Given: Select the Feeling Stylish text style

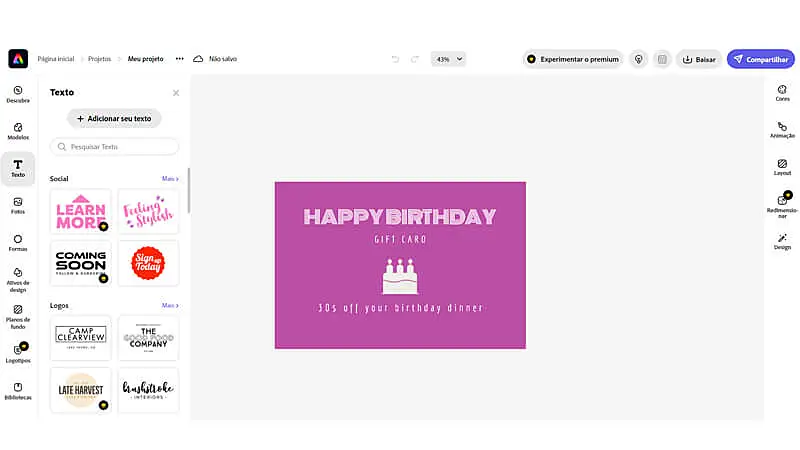Looking at the screenshot, I should tap(148, 212).
